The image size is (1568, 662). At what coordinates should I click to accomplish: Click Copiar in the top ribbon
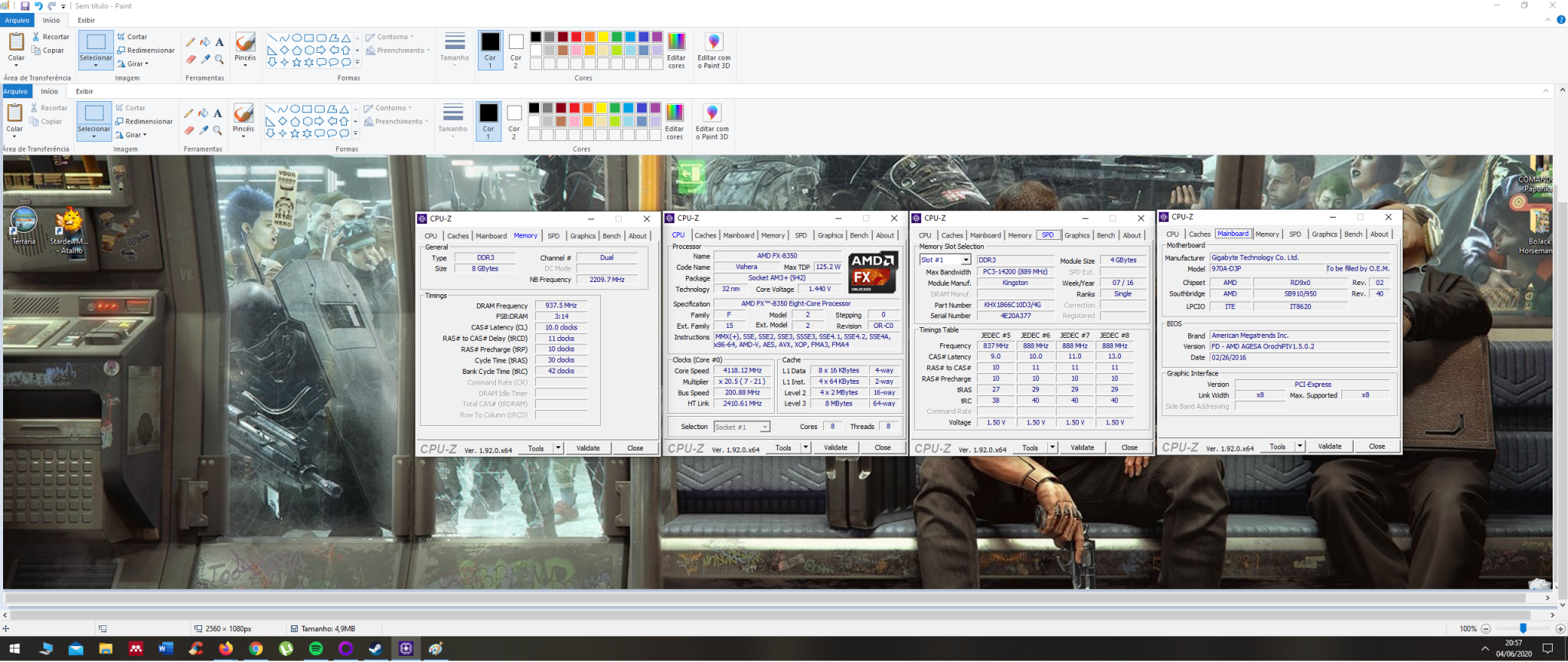(x=48, y=51)
